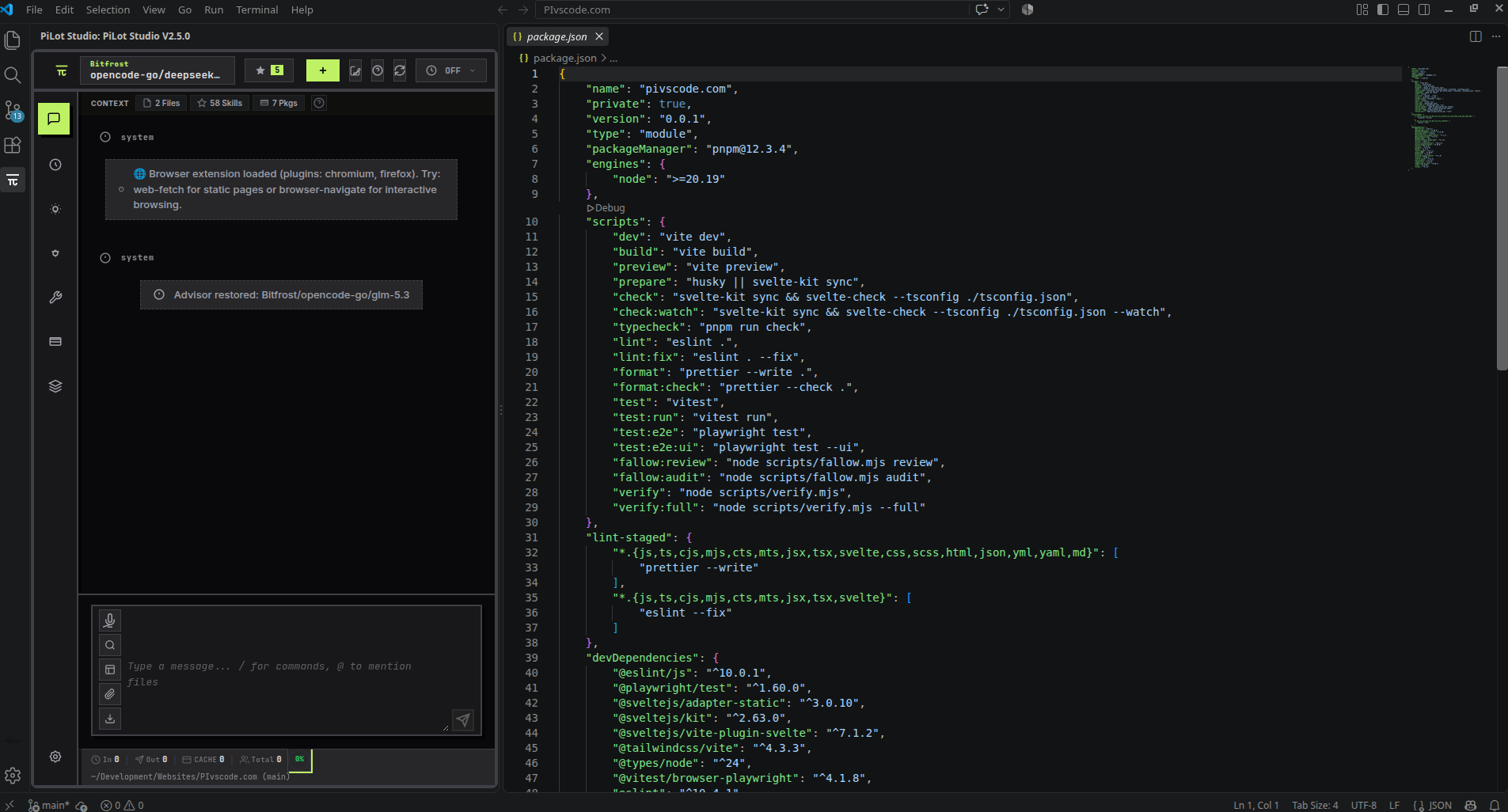Open the history clock panel icon

[55, 165]
